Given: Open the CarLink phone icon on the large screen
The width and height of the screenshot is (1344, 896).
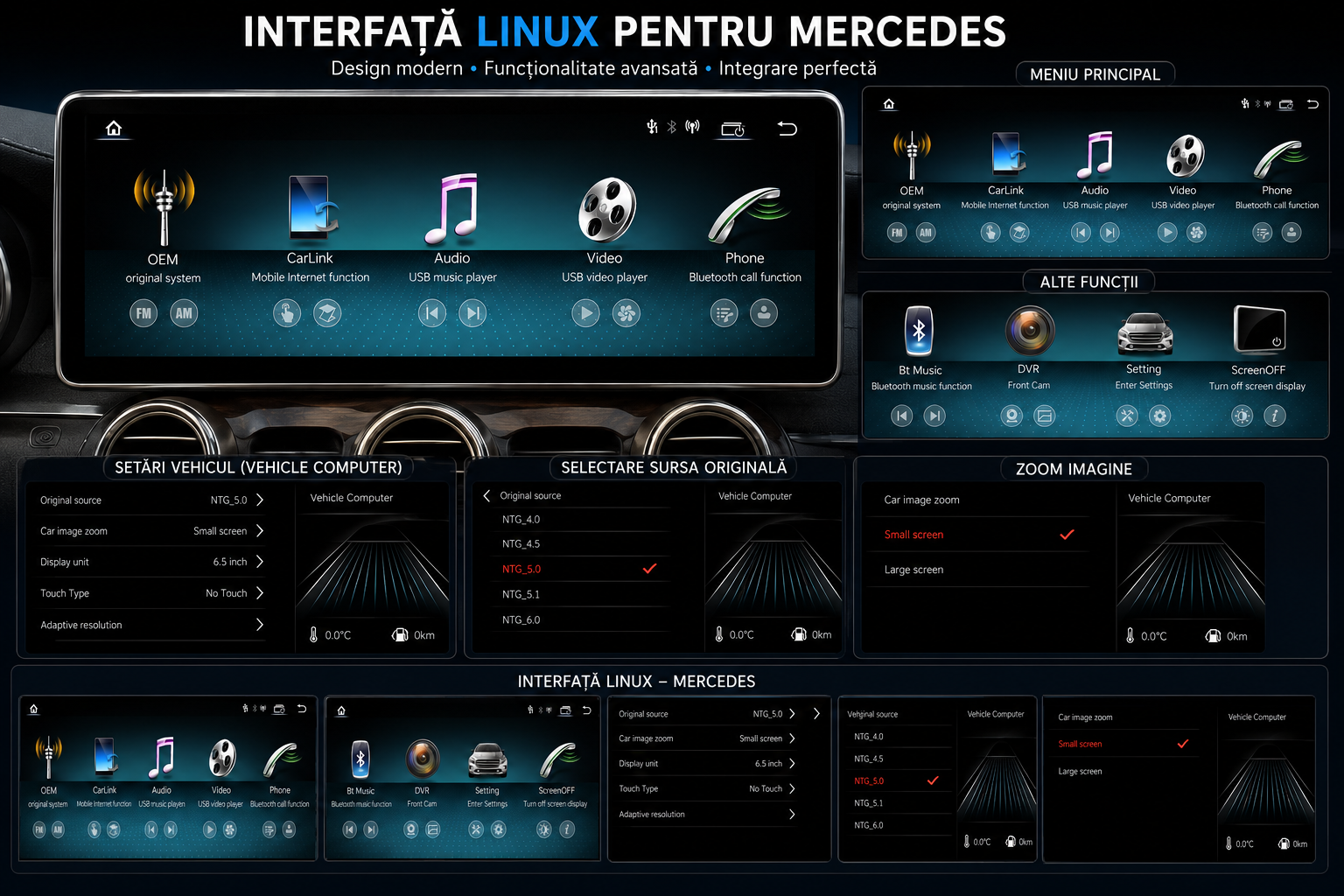Looking at the screenshot, I should (312, 208).
